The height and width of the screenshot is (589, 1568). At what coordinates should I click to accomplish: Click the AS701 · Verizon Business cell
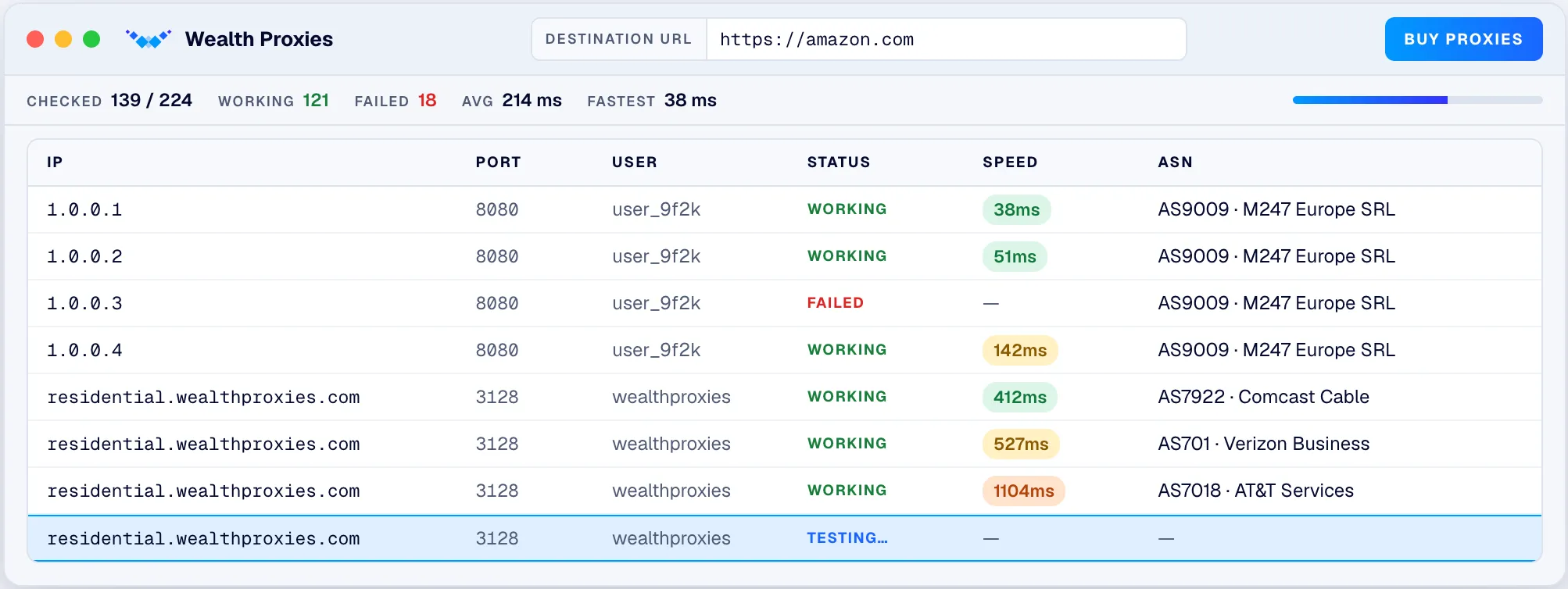coord(1263,444)
